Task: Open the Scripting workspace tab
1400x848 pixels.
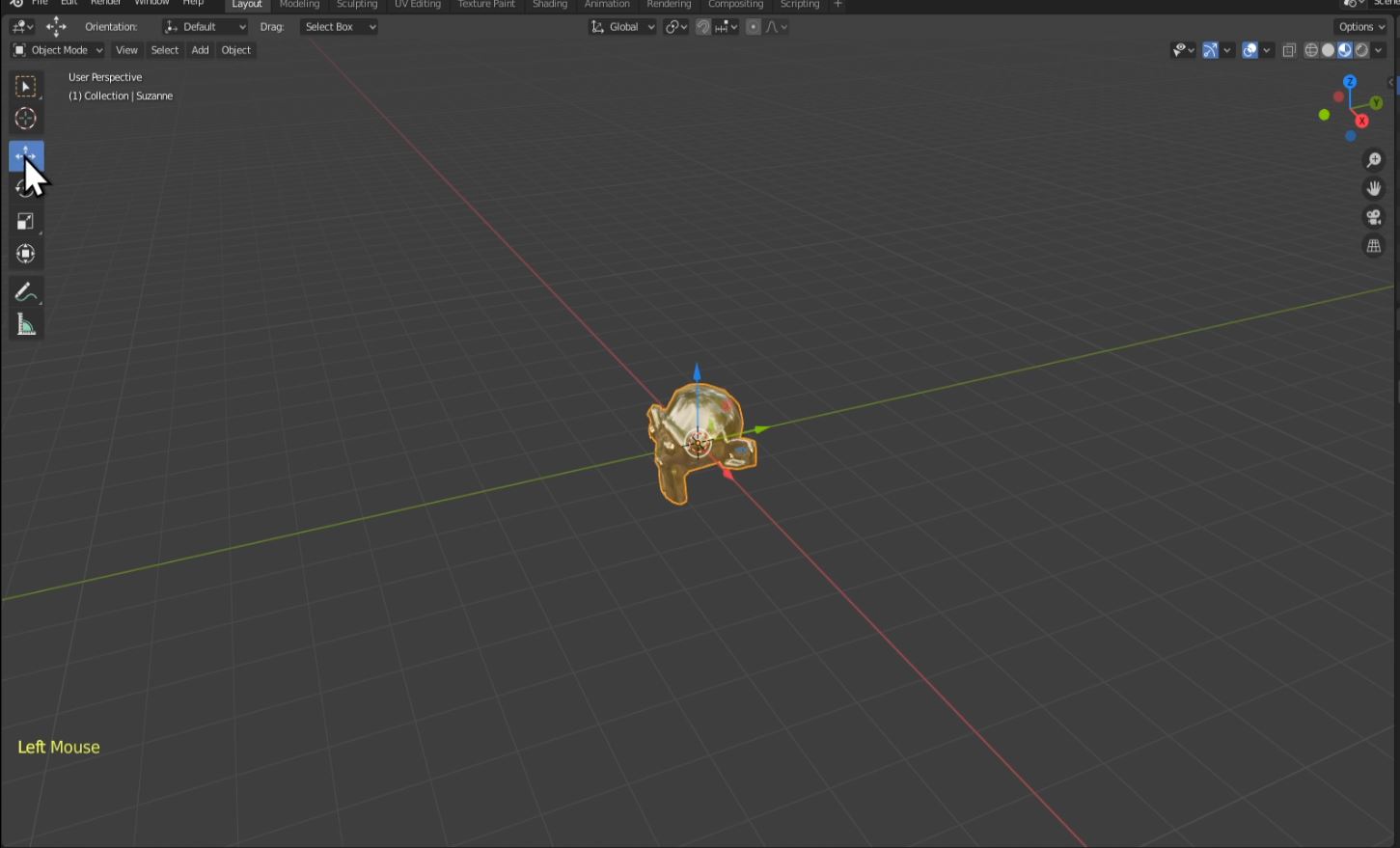Action: point(800,5)
